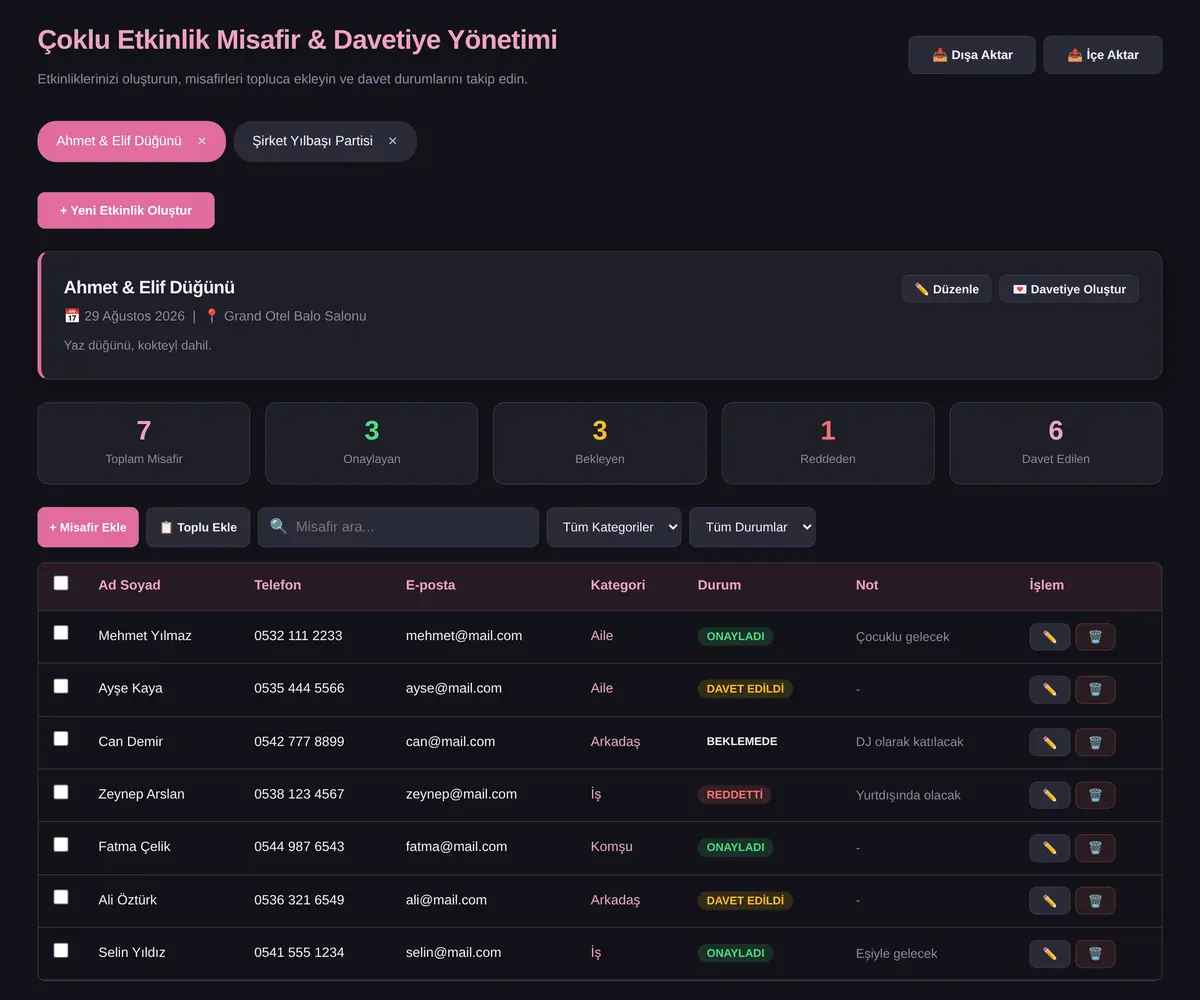Delete Ayşe Kaya using trash icon
The image size is (1200, 1000).
(1095, 690)
